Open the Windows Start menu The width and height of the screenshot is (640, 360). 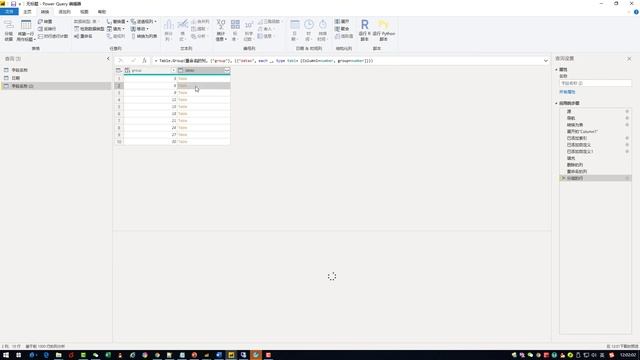(x=6, y=355)
